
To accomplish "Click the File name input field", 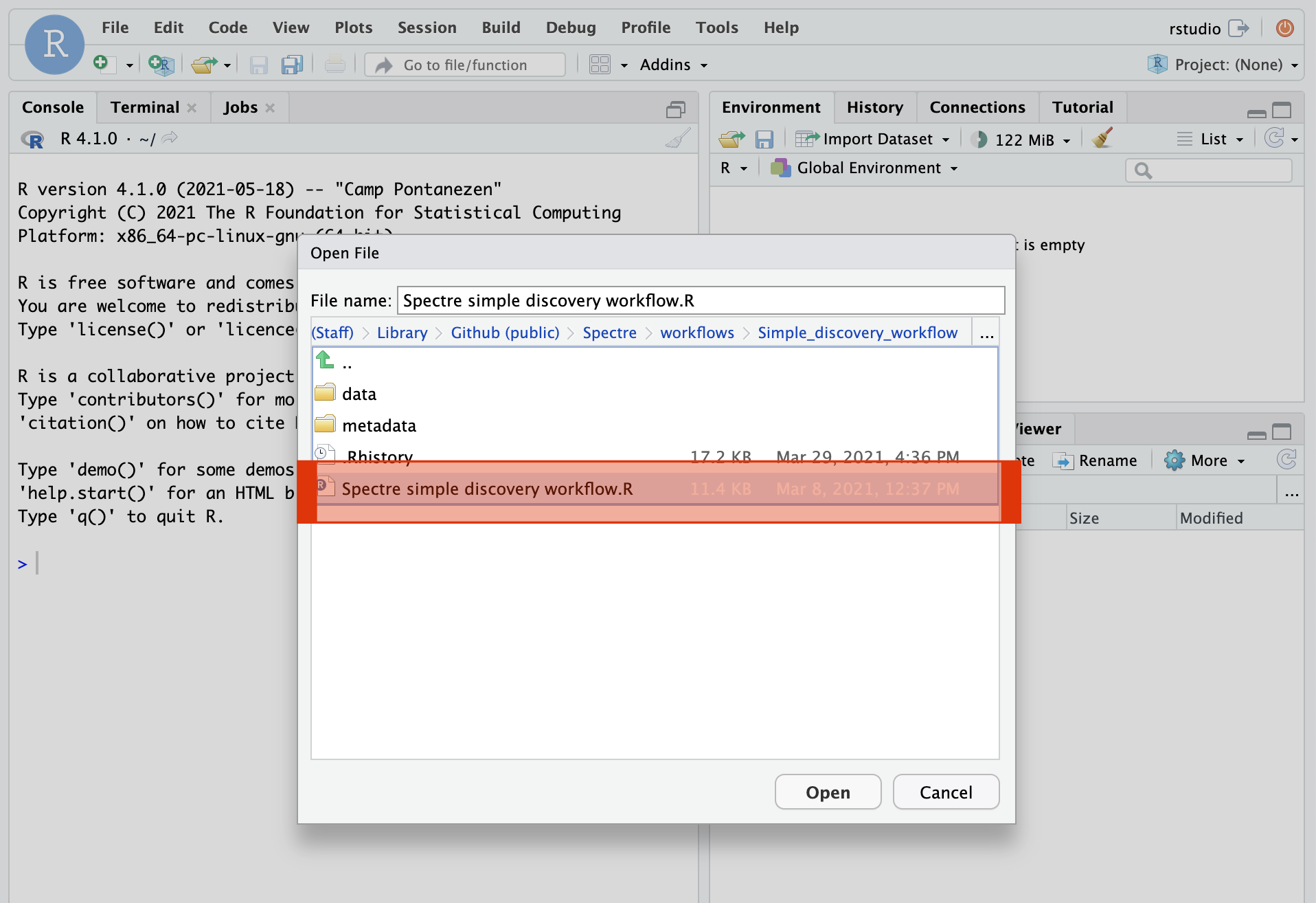I will [700, 301].
